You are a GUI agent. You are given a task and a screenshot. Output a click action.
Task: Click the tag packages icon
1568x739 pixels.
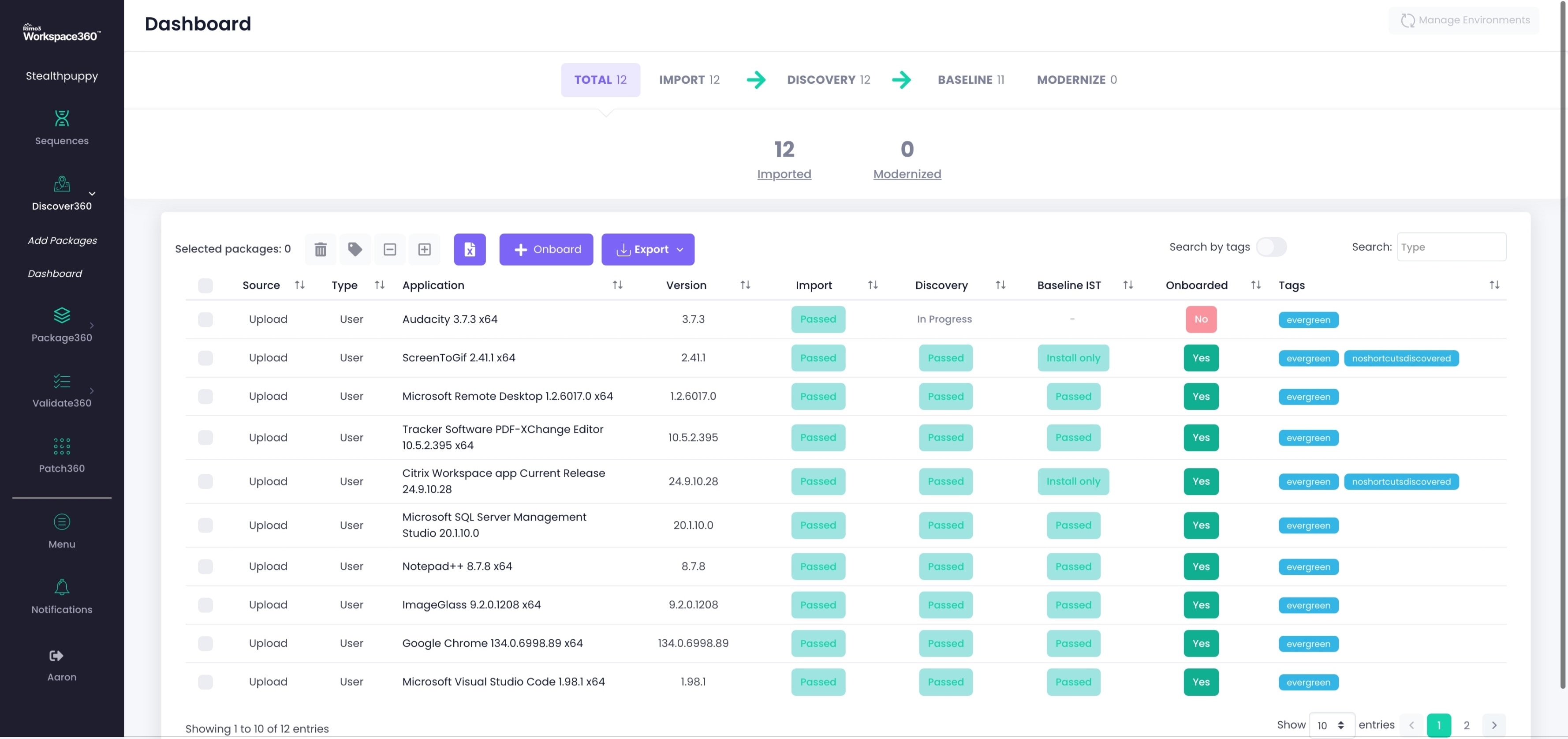pyautogui.click(x=355, y=249)
